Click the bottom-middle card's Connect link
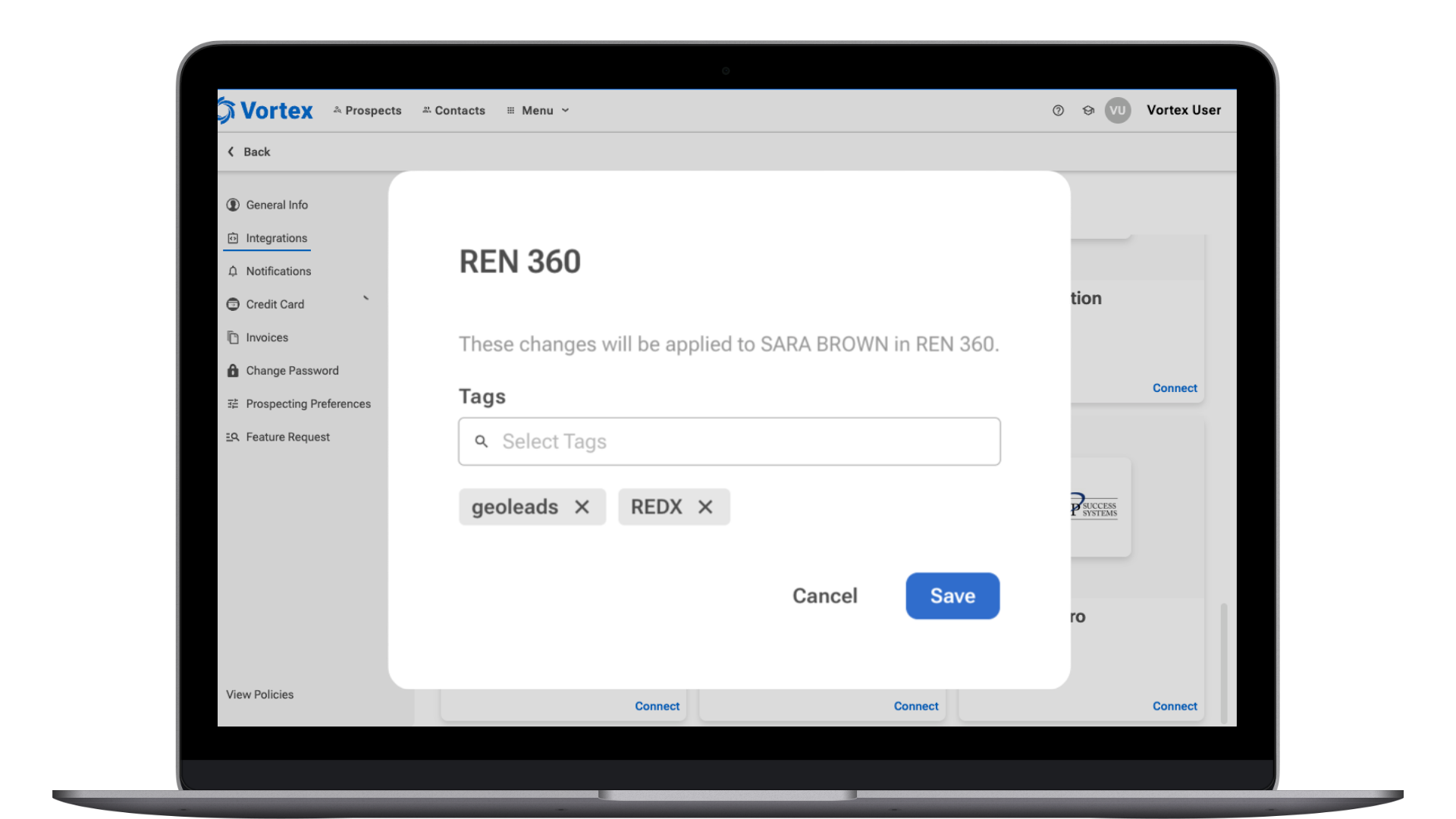 click(x=916, y=706)
